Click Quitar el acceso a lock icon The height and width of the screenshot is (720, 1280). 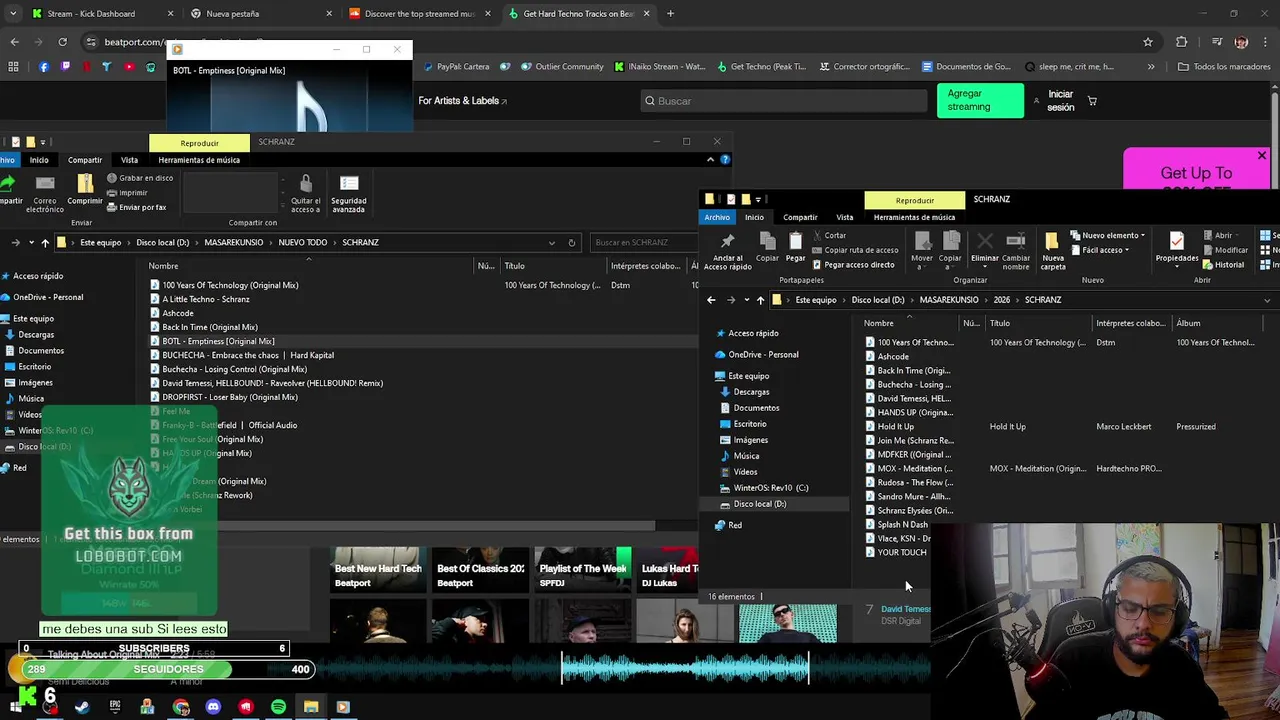pyautogui.click(x=306, y=184)
